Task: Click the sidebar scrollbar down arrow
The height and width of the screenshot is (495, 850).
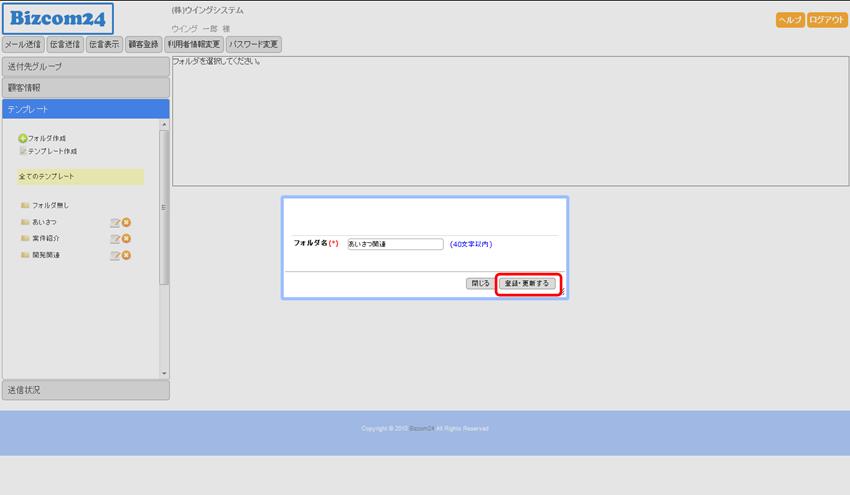Action: (x=165, y=373)
